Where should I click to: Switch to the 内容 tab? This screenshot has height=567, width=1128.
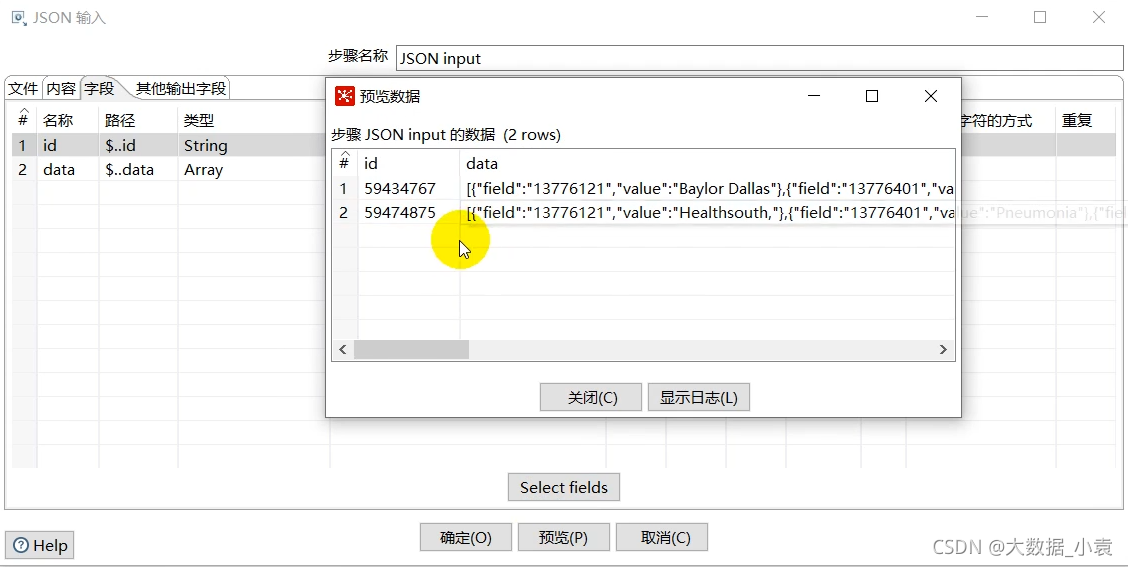pos(61,89)
